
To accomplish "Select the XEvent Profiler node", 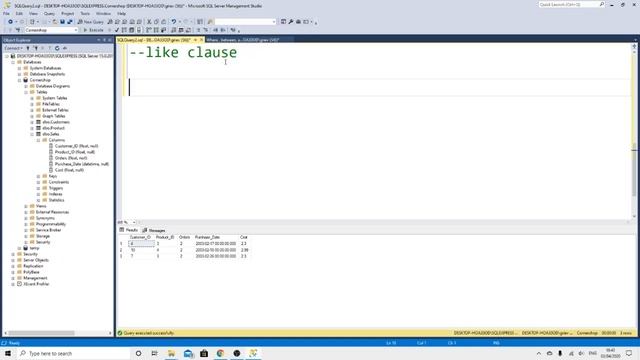I will 36,284.
